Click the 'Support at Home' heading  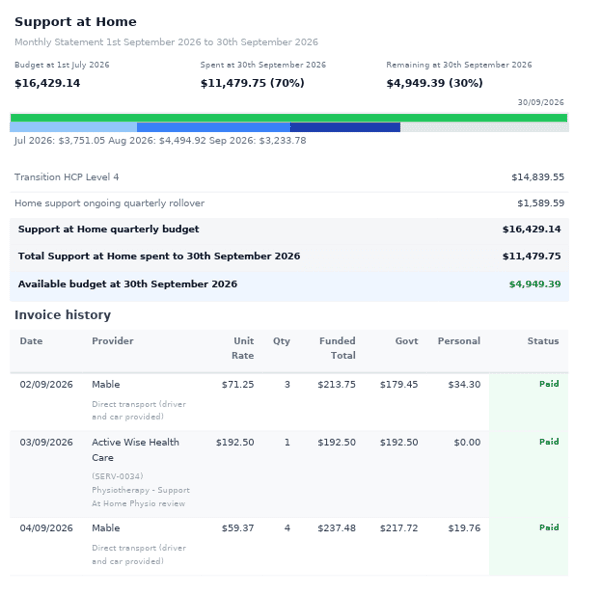[75, 22]
